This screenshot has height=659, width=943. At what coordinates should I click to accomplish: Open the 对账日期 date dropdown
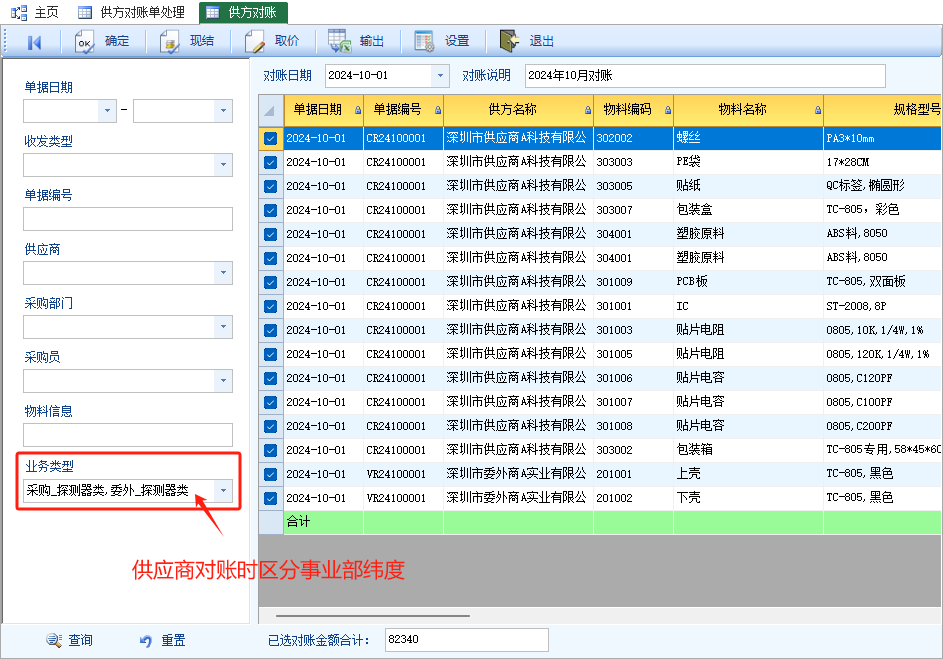440,76
